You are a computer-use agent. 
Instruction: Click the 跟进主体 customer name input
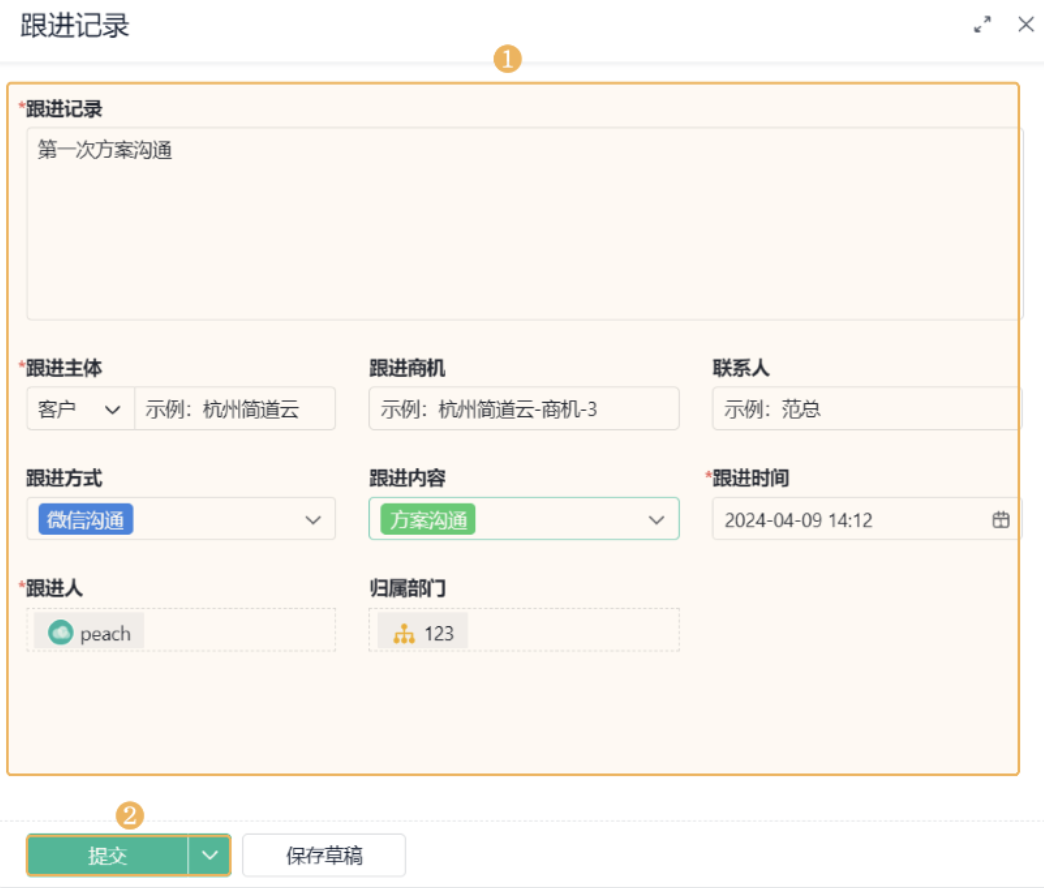click(235, 409)
